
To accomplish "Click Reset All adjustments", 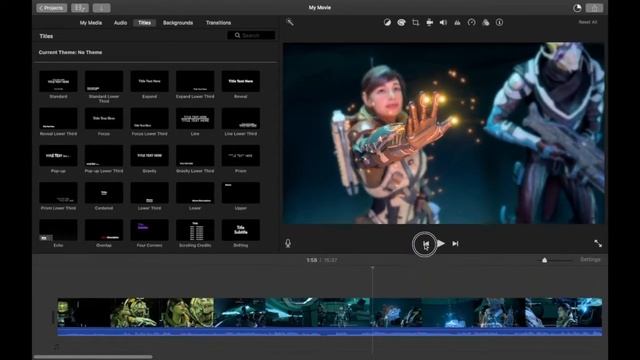I will (x=588, y=22).
